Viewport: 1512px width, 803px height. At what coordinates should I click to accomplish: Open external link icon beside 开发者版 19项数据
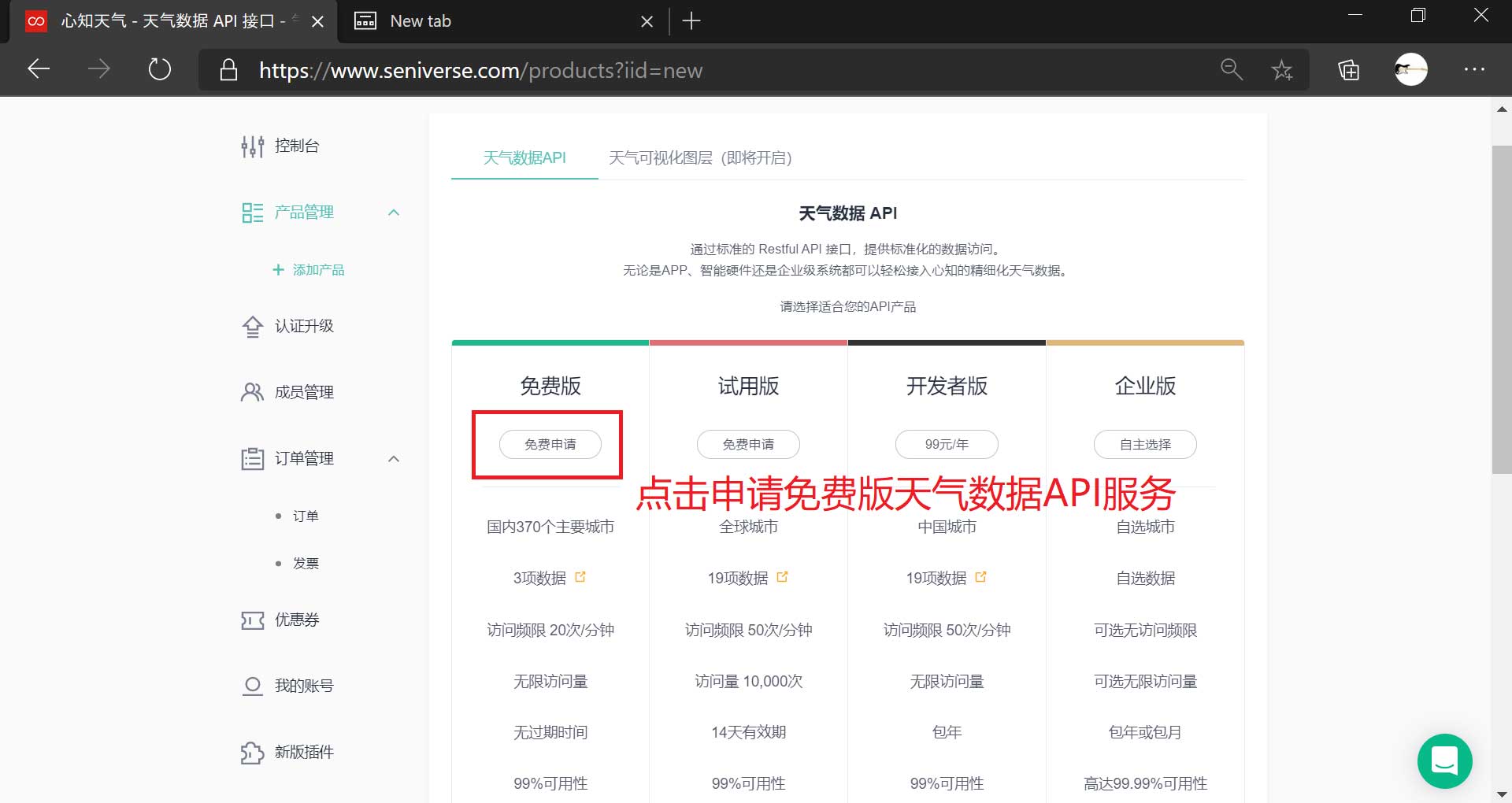pos(980,576)
